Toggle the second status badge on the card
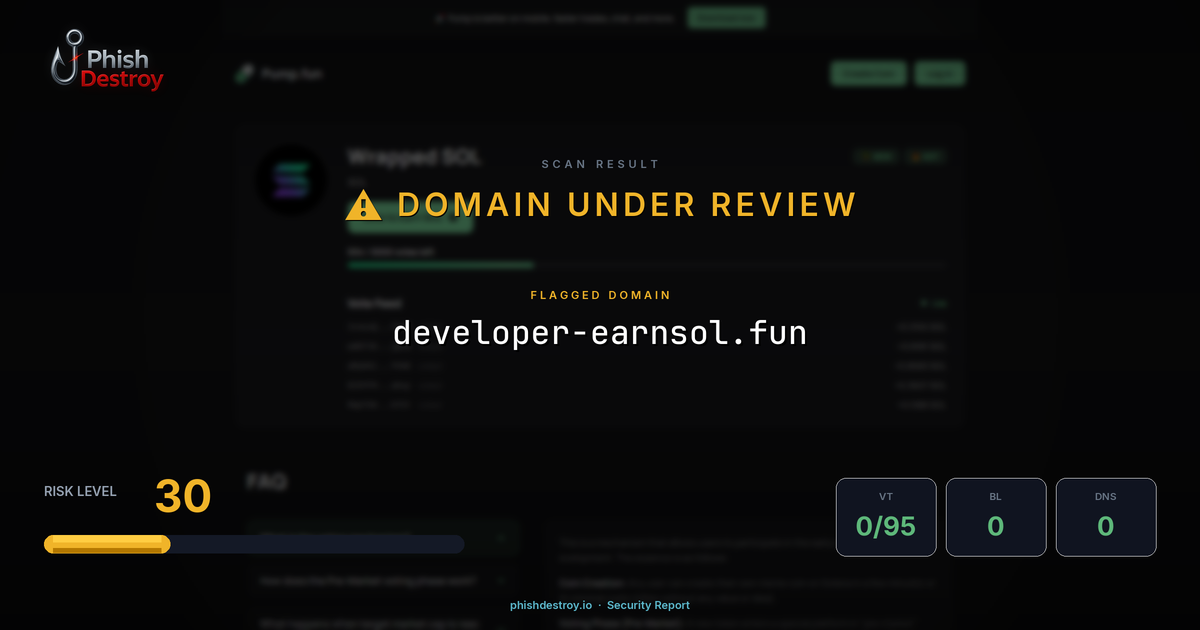Screen dimensions: 1200x630 [x=924, y=156]
